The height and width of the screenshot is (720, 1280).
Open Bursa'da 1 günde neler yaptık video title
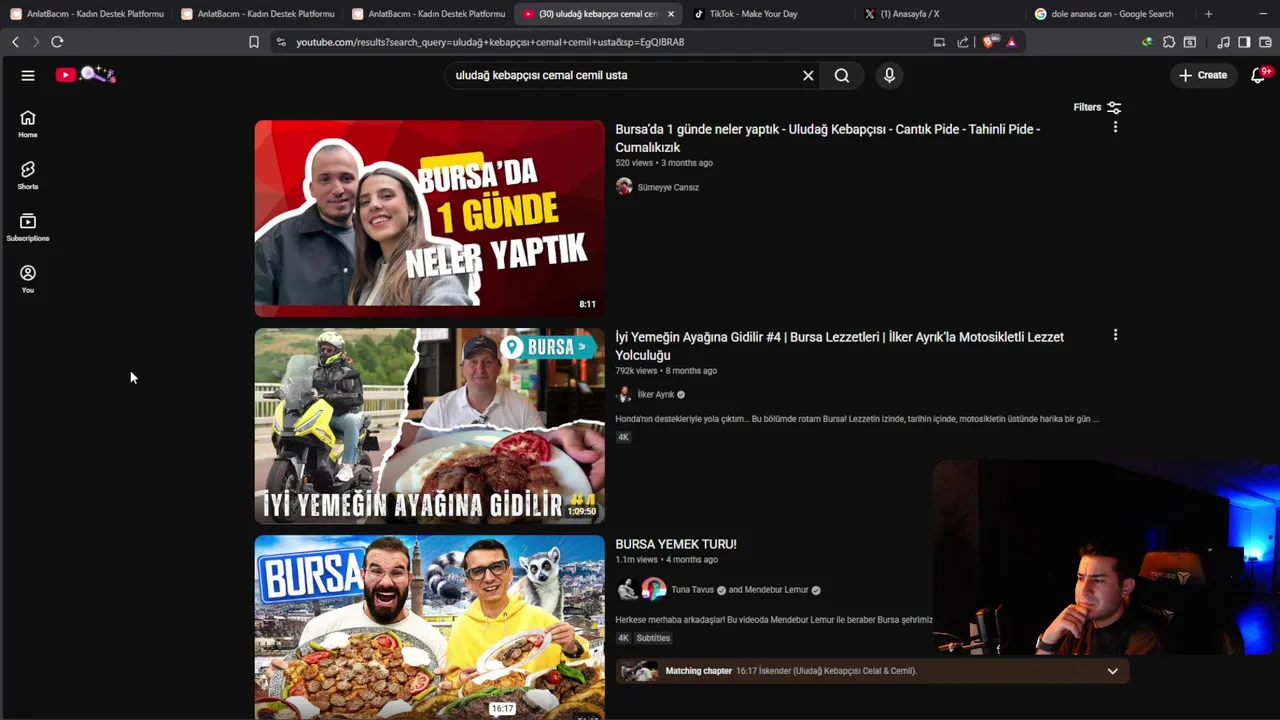click(827, 138)
